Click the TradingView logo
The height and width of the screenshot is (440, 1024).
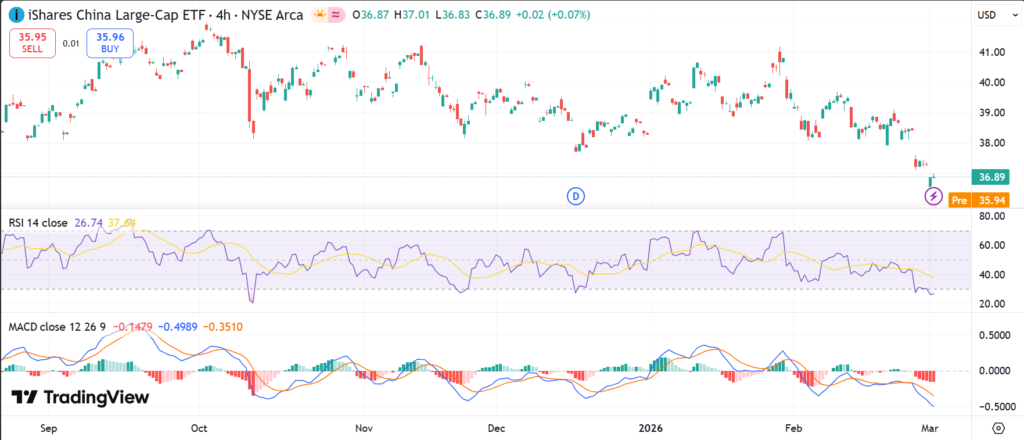(80, 397)
